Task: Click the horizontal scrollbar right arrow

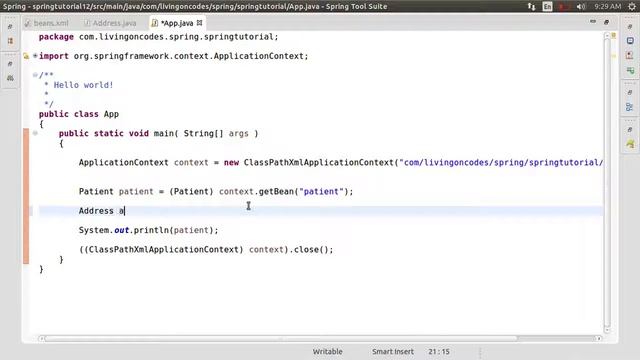Action: (x=598, y=338)
